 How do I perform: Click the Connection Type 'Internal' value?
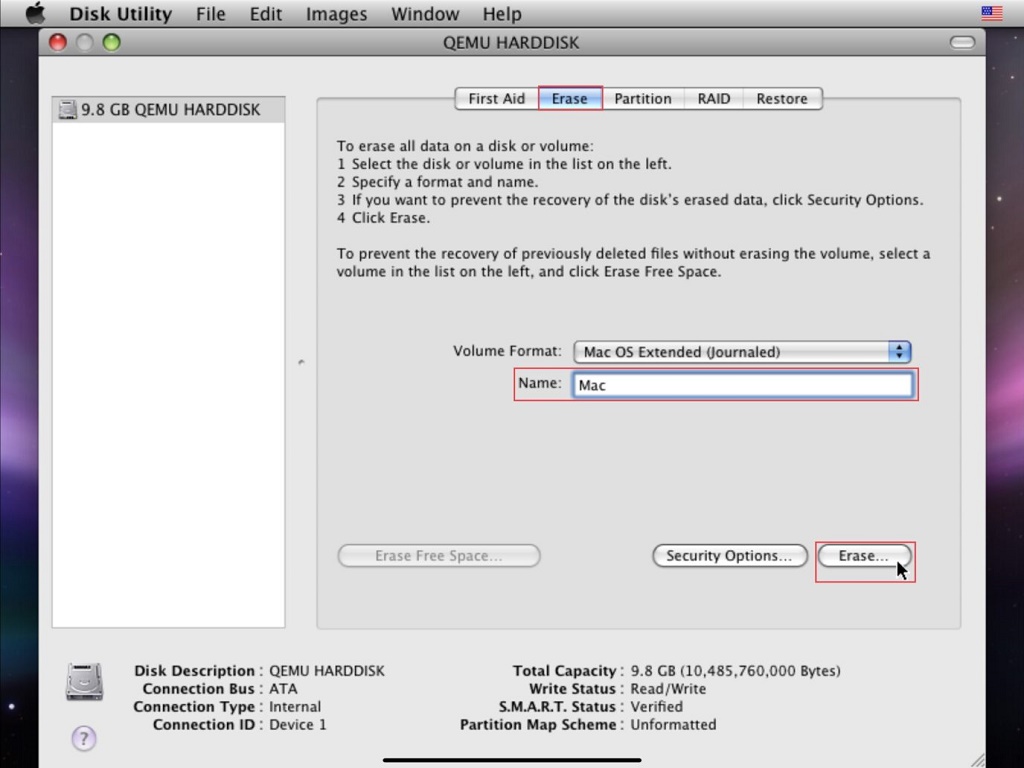(295, 707)
